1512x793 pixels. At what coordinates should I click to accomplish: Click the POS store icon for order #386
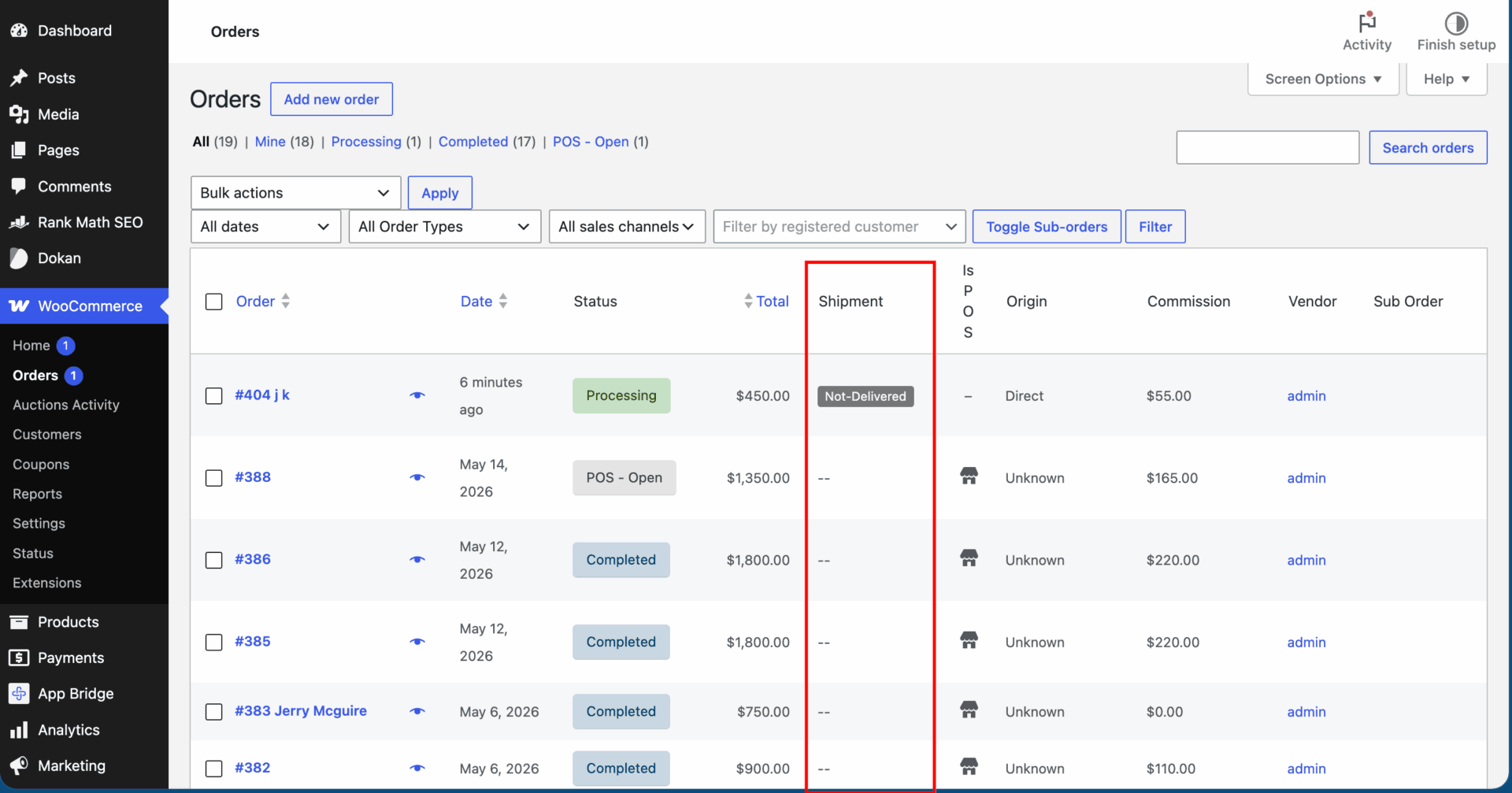pos(969,558)
